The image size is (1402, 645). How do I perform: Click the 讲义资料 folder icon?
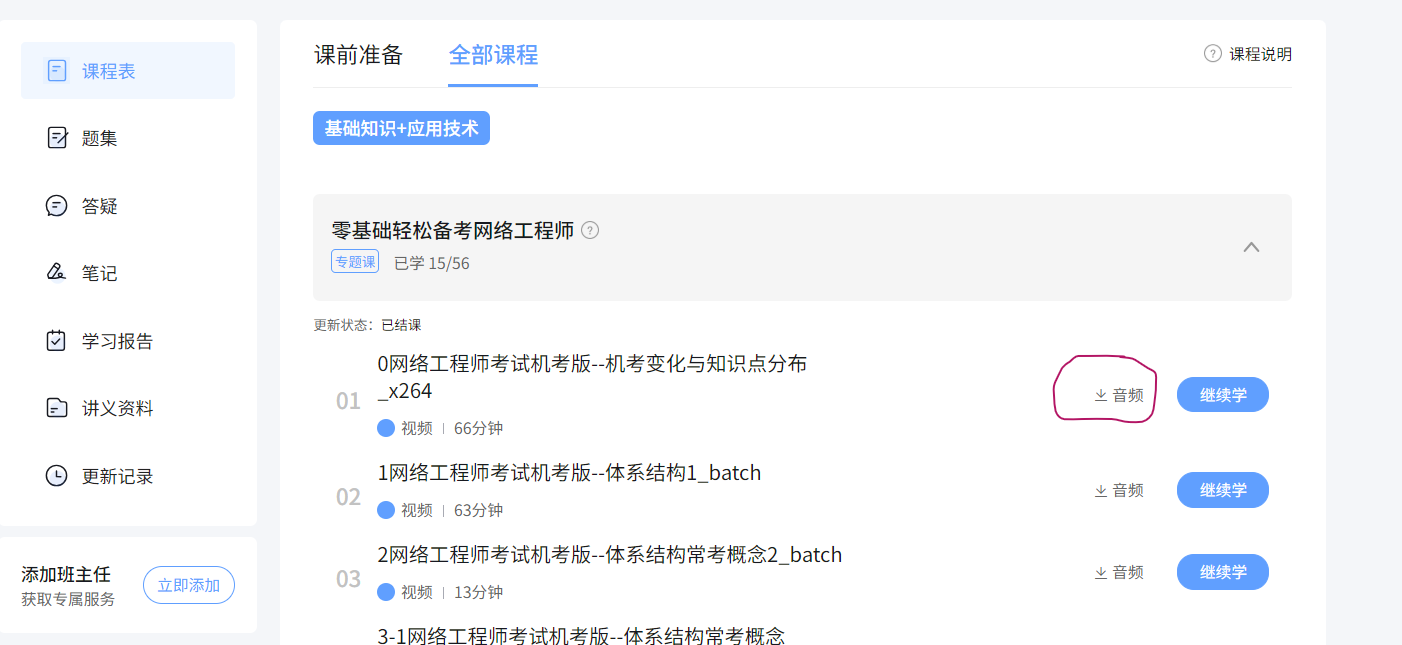(x=57, y=408)
